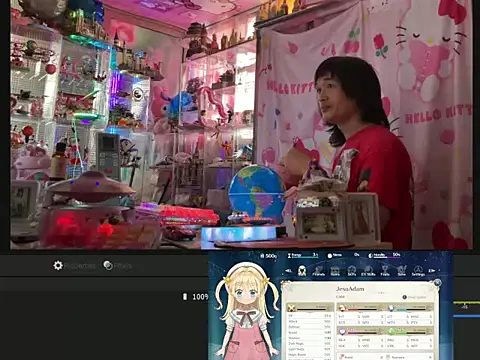Click the 500g gold counter icon

262,256
